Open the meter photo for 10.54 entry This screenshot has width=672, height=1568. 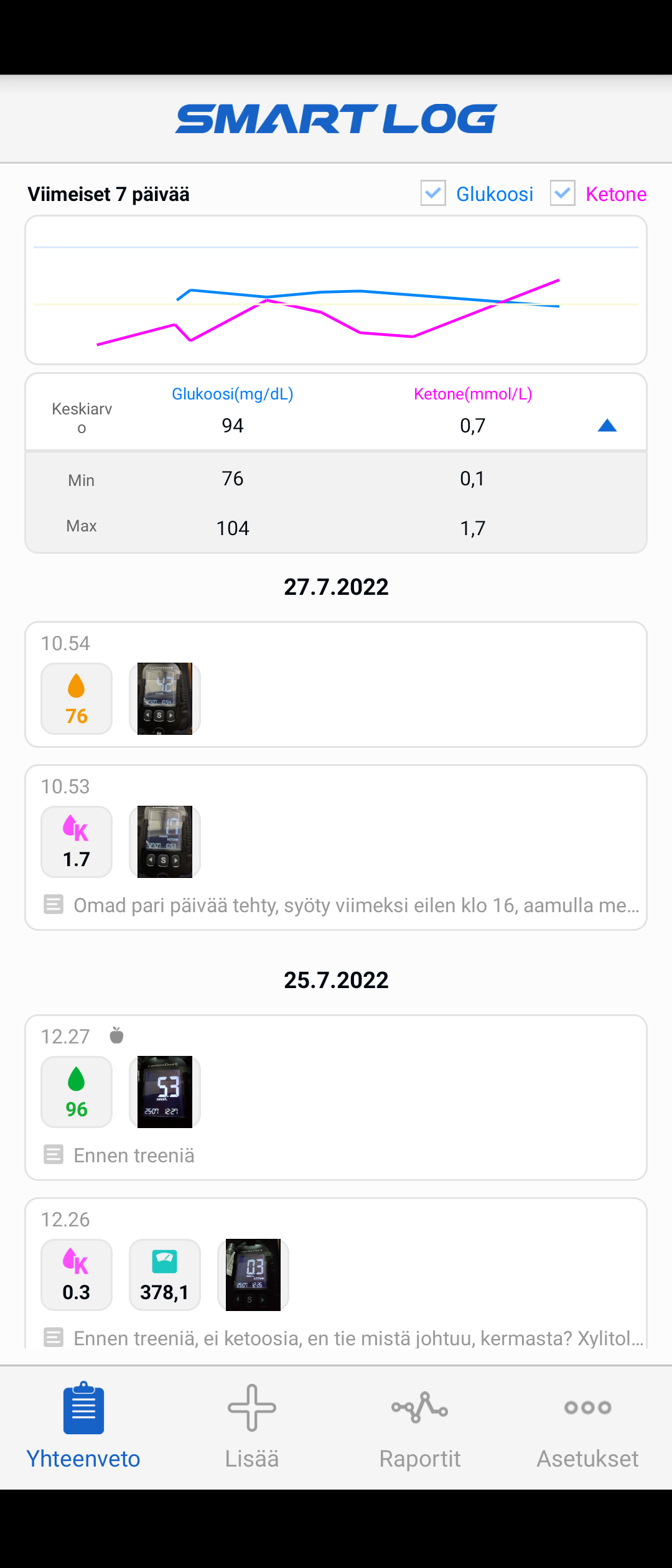[165, 699]
